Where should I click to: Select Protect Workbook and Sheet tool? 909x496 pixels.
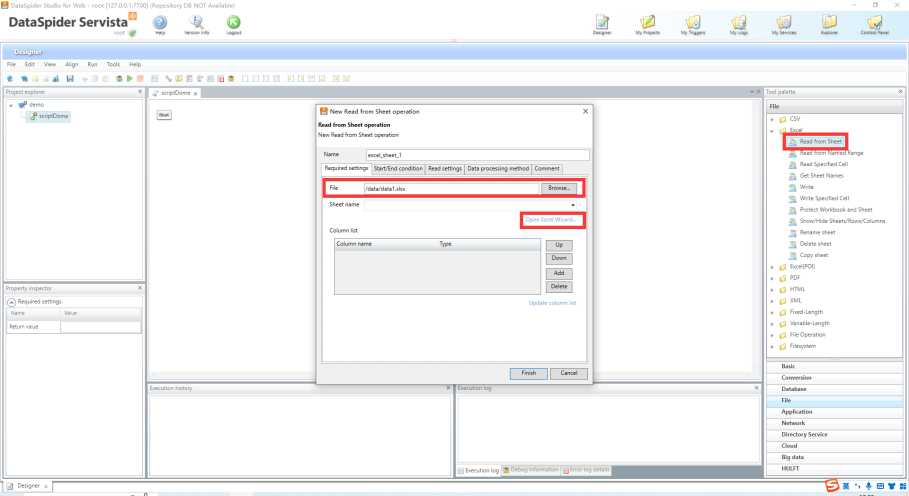point(836,210)
